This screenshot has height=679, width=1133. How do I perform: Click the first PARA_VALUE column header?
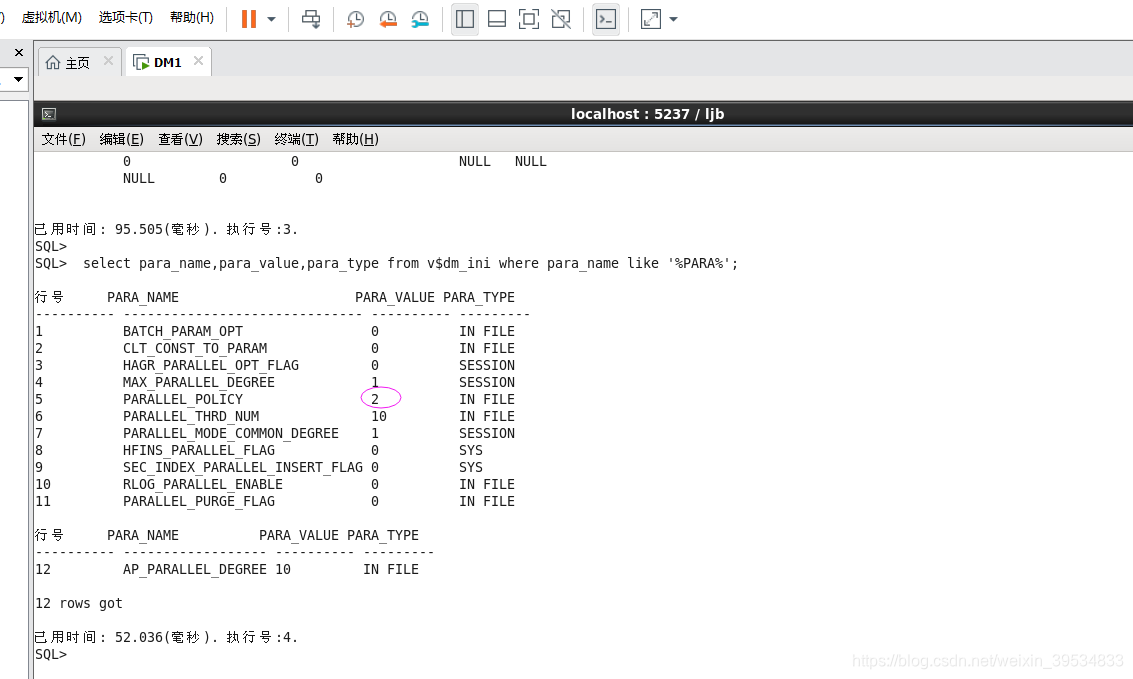tap(395, 298)
